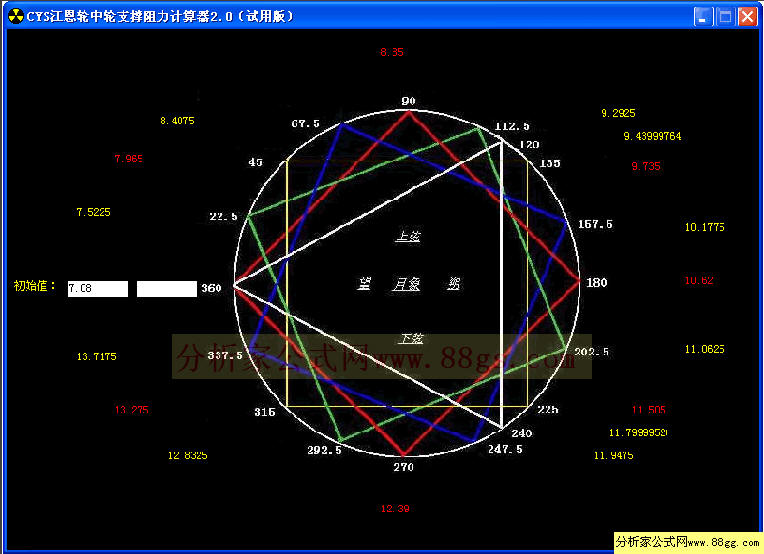Click the 月象 label at the wheel center
The width and height of the screenshot is (764, 554).
tap(406, 284)
